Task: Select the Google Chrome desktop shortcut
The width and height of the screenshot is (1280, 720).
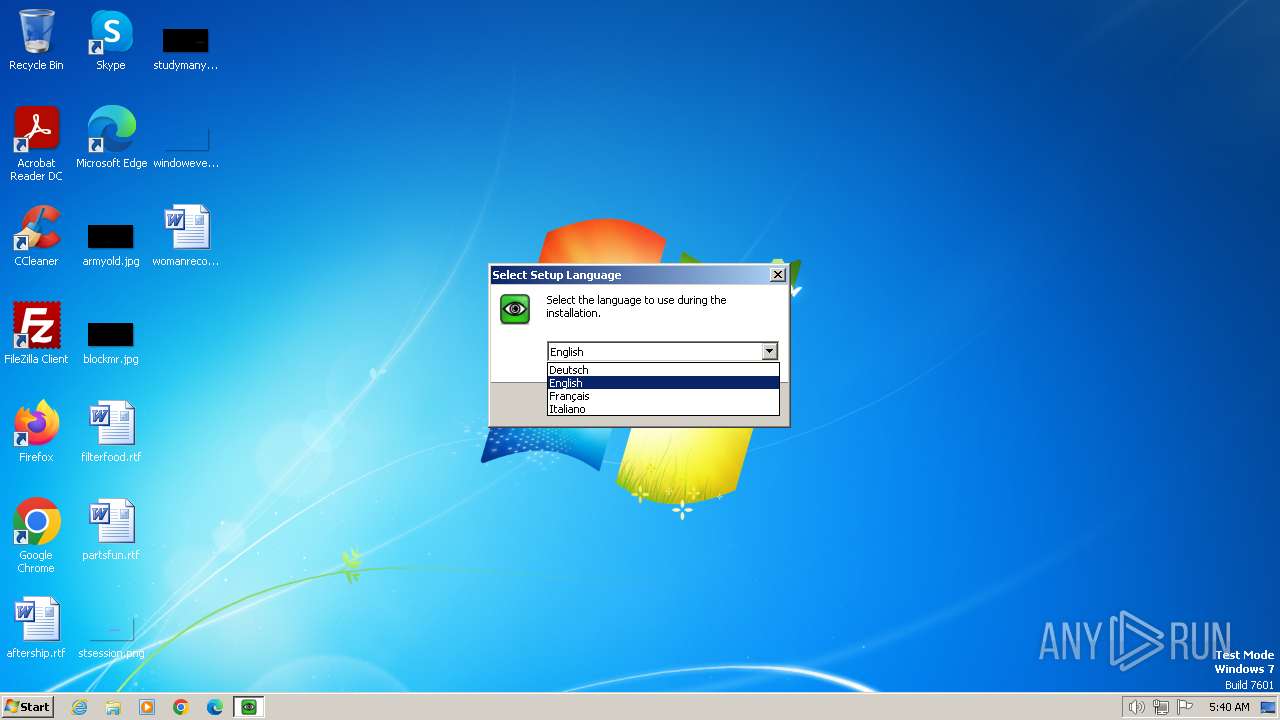Action: 36,536
